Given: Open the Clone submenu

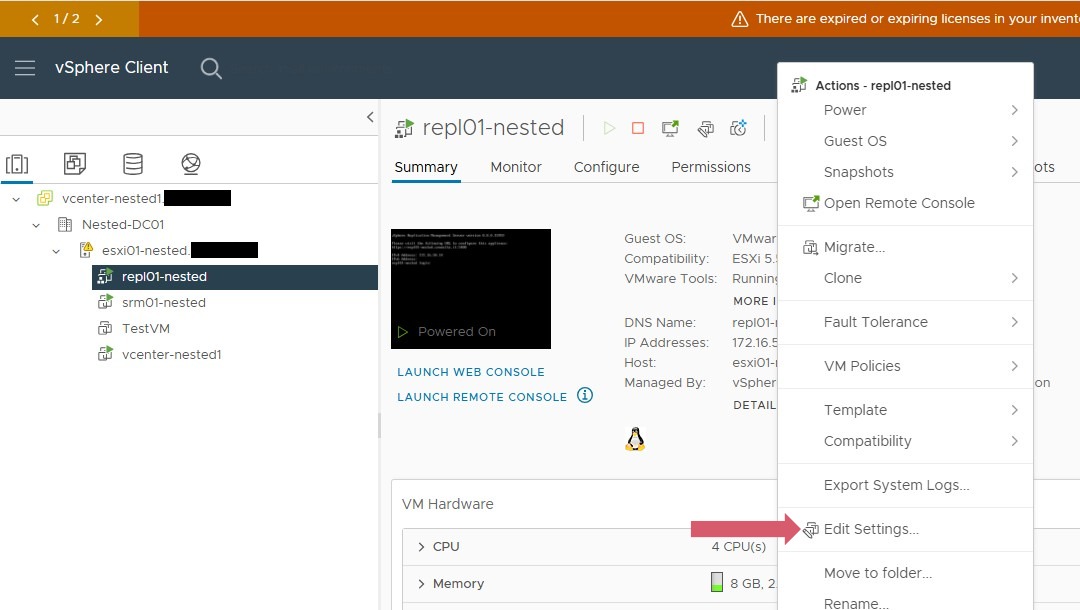Looking at the screenshot, I should coord(905,278).
